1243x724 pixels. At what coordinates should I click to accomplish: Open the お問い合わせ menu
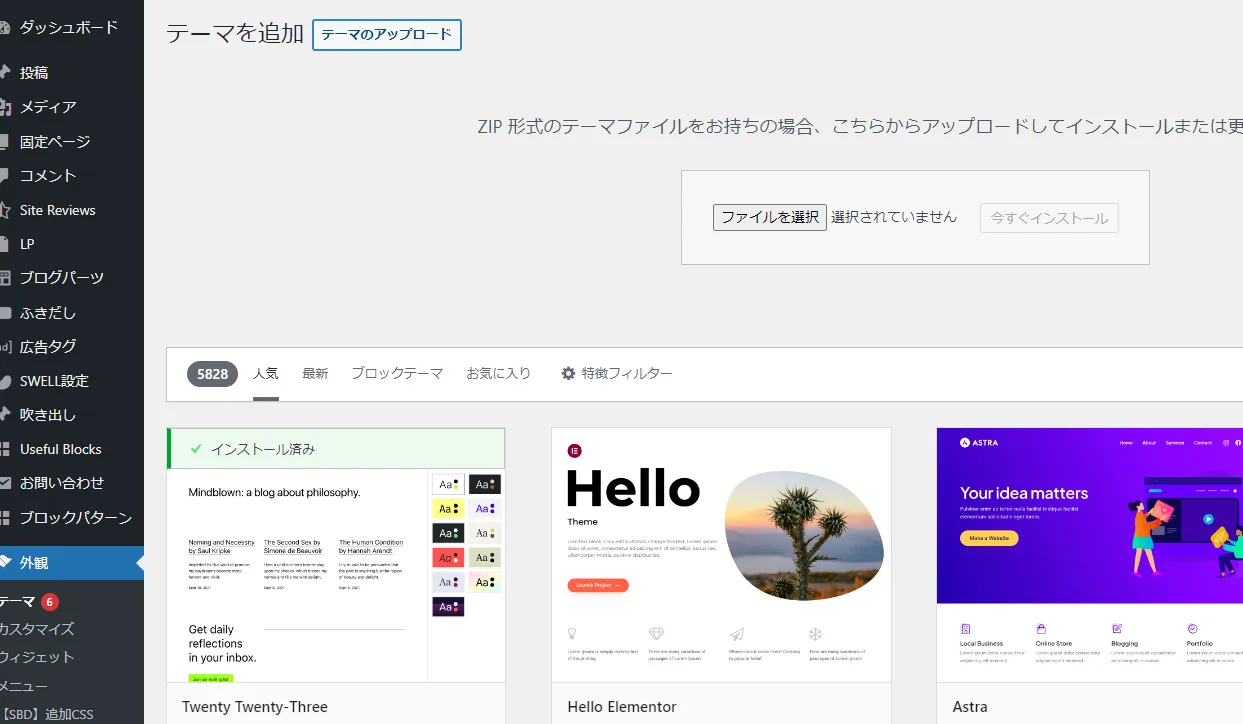point(62,483)
